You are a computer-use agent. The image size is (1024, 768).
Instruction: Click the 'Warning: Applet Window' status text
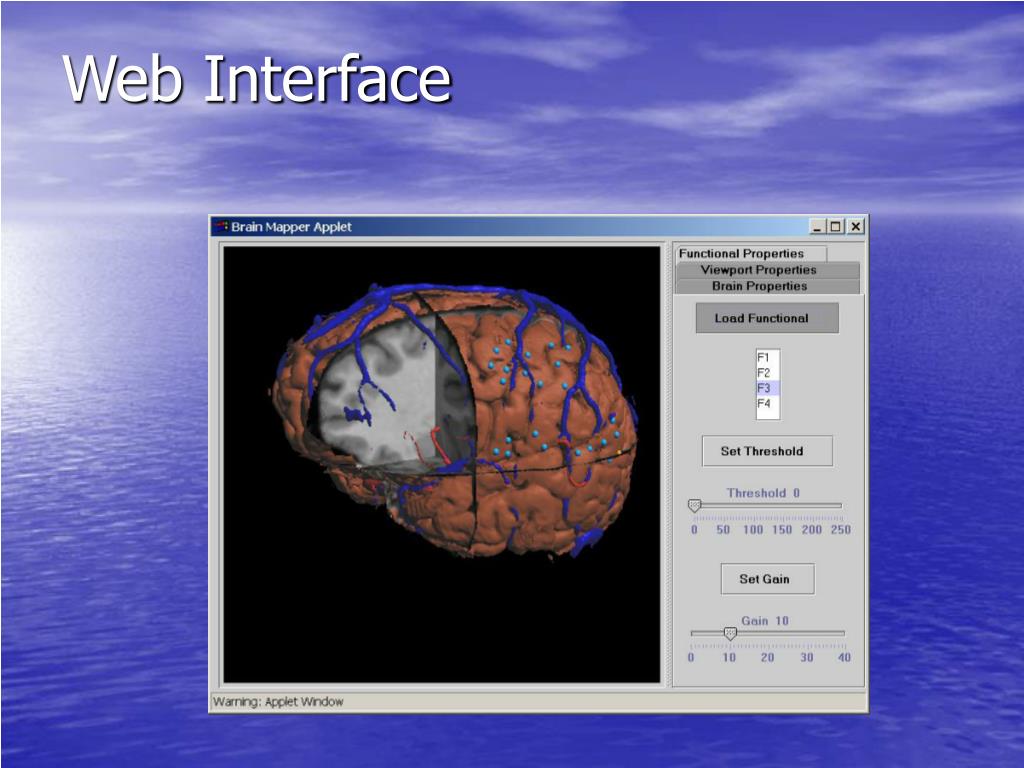point(278,702)
